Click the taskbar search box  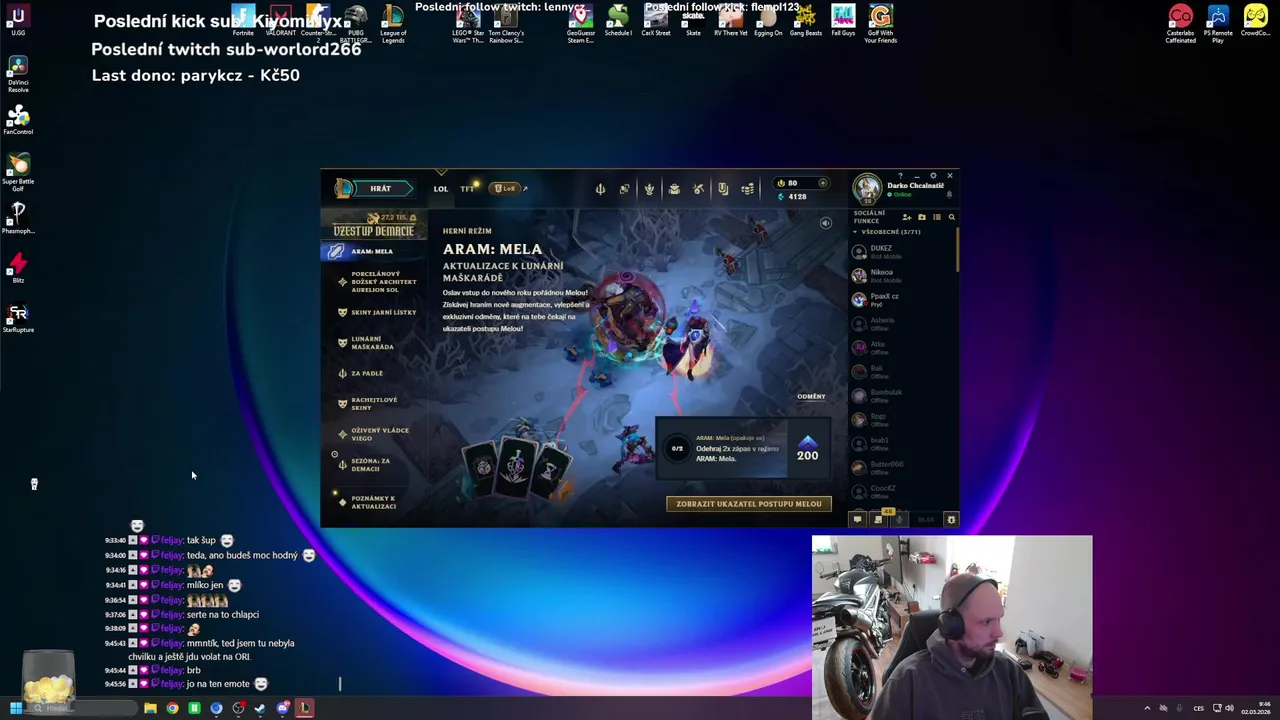(x=82, y=708)
